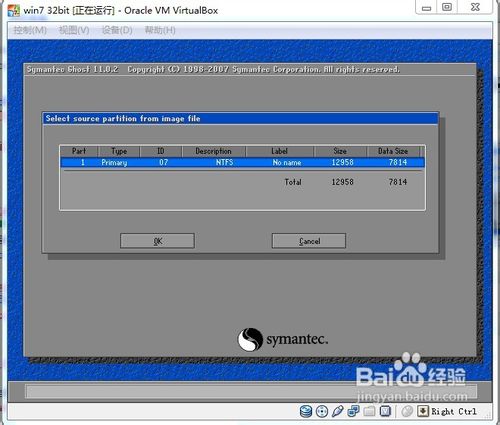The height and width of the screenshot is (425, 500).
Task: Click the Description column header
Action: (214, 151)
